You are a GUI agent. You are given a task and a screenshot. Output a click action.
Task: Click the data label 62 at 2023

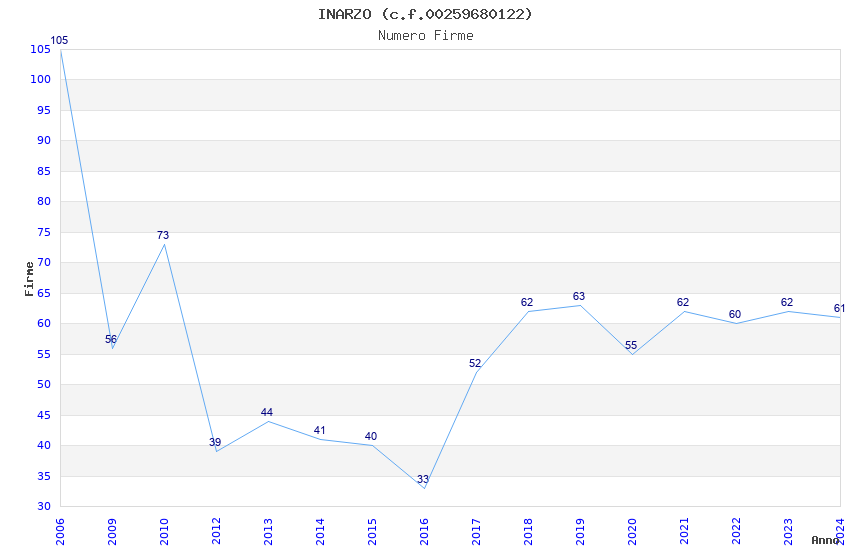787,302
